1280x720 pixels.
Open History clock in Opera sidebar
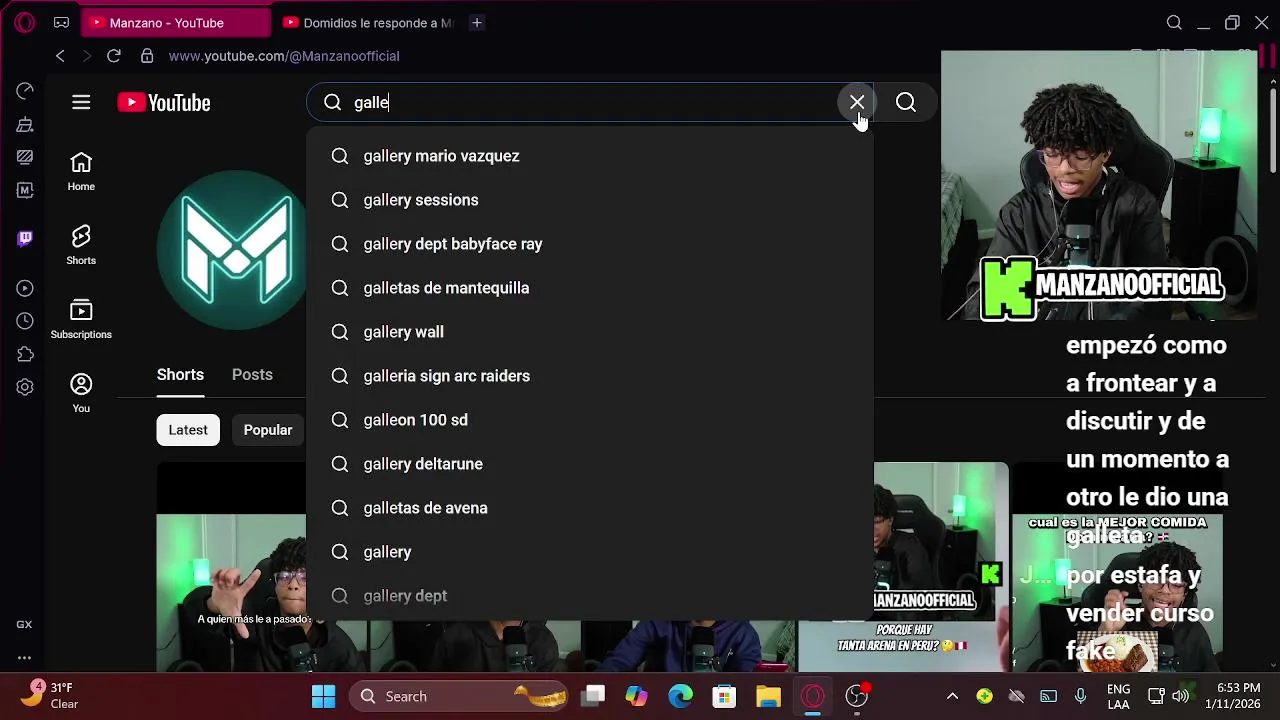tap(25, 321)
